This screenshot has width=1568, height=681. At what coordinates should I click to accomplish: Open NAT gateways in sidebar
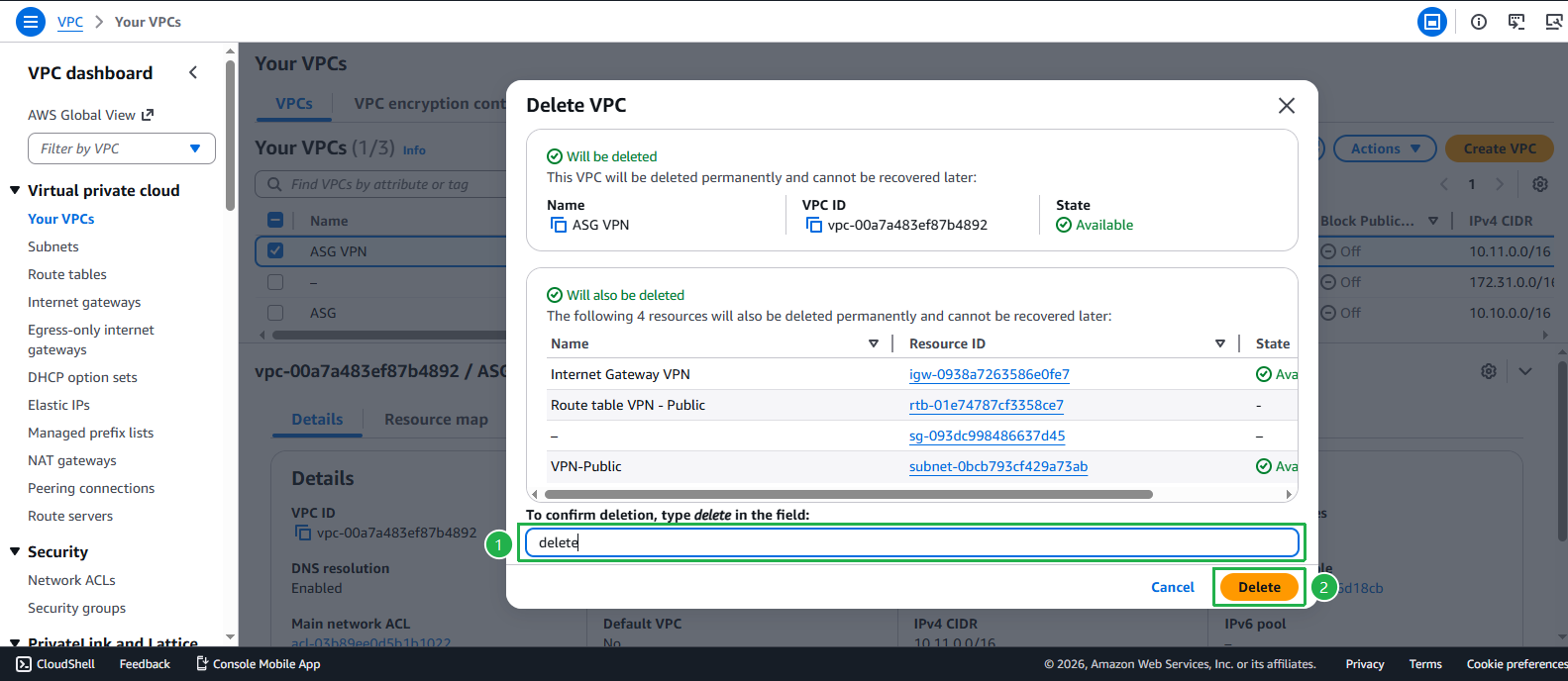[x=72, y=460]
